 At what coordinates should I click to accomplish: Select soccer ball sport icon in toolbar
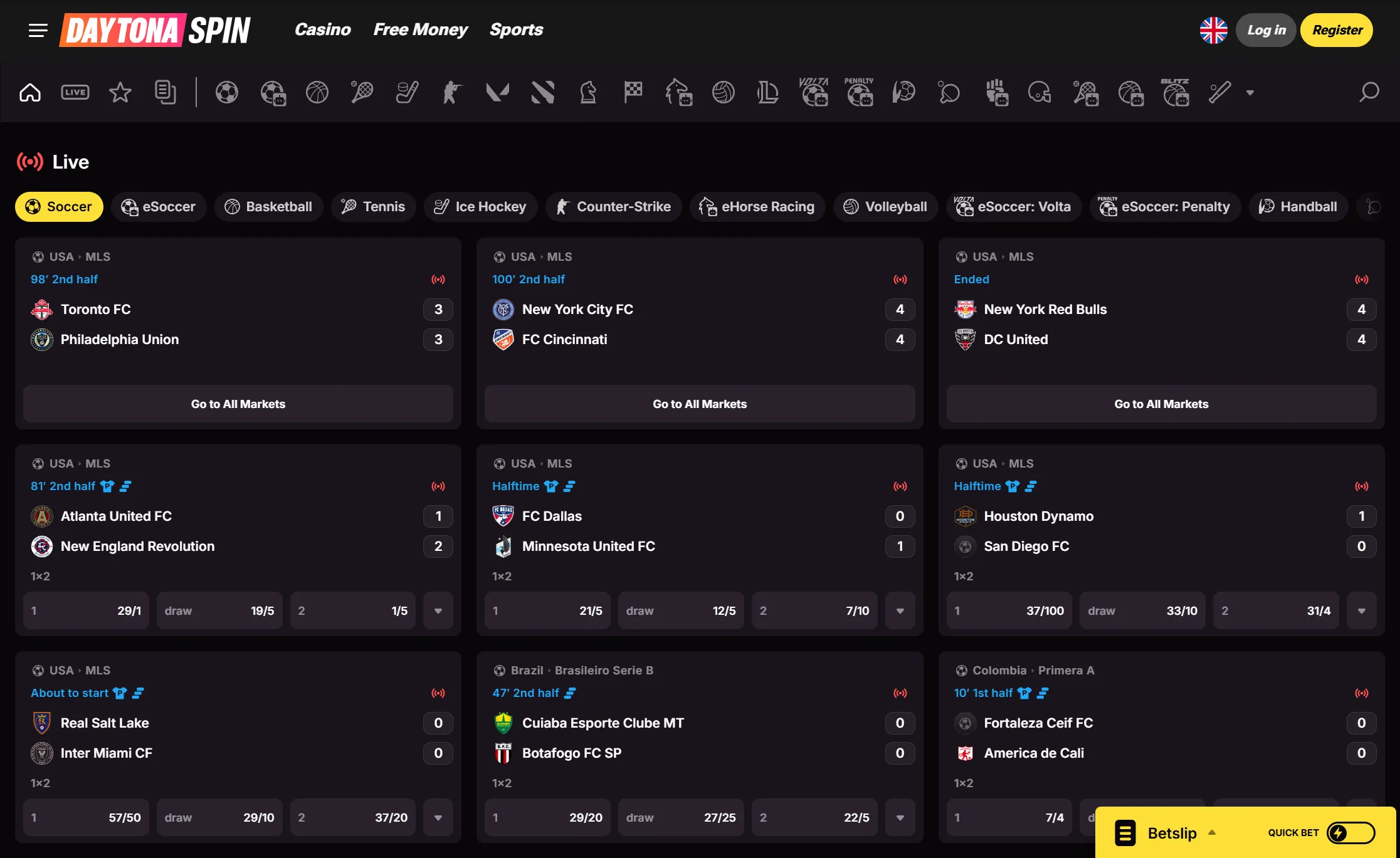point(227,93)
